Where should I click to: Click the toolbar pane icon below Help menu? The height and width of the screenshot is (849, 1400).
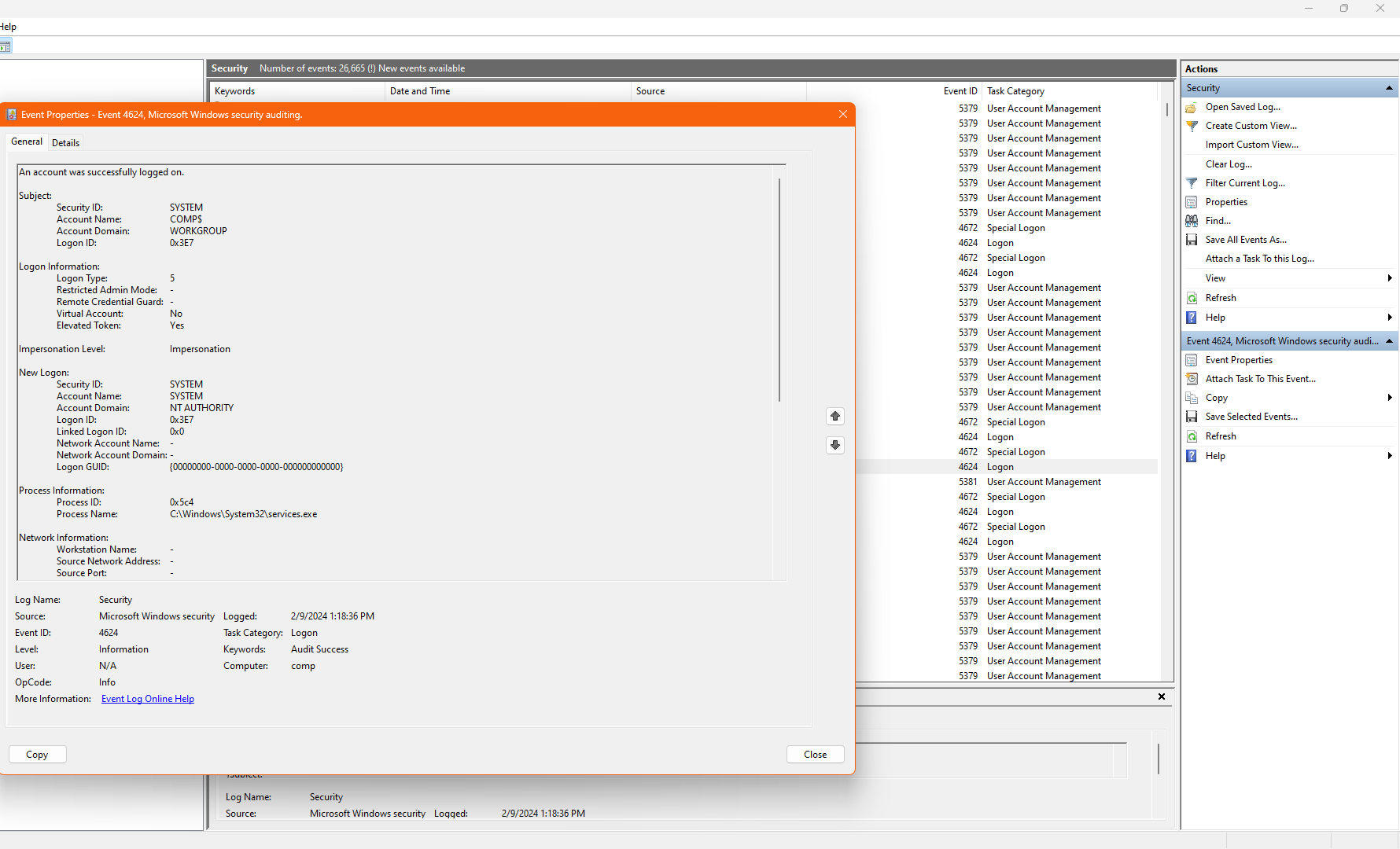[6, 46]
